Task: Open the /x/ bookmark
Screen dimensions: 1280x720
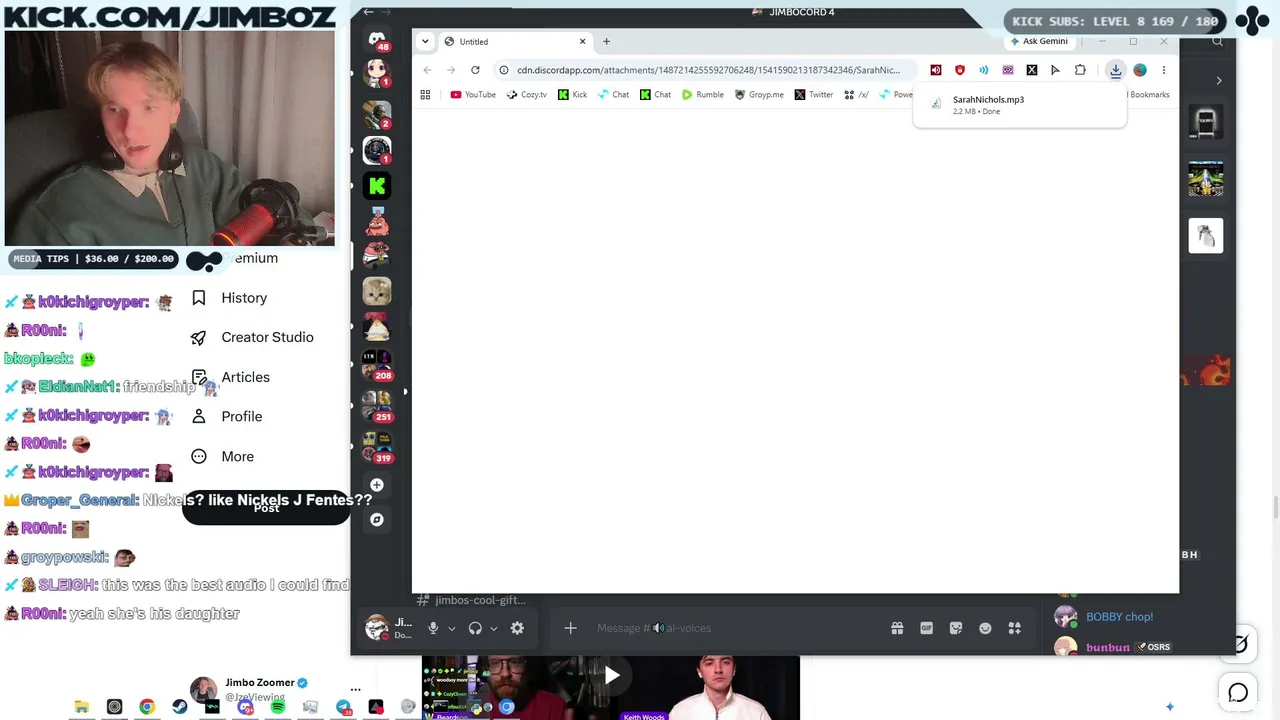Action: pyautogui.click(x=856, y=95)
